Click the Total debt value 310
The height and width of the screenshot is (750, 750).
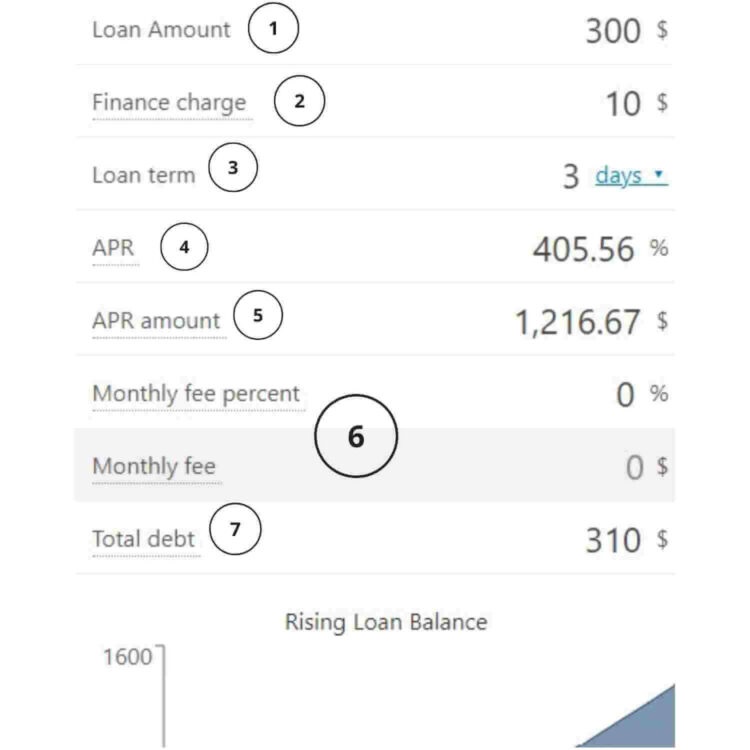(x=612, y=540)
